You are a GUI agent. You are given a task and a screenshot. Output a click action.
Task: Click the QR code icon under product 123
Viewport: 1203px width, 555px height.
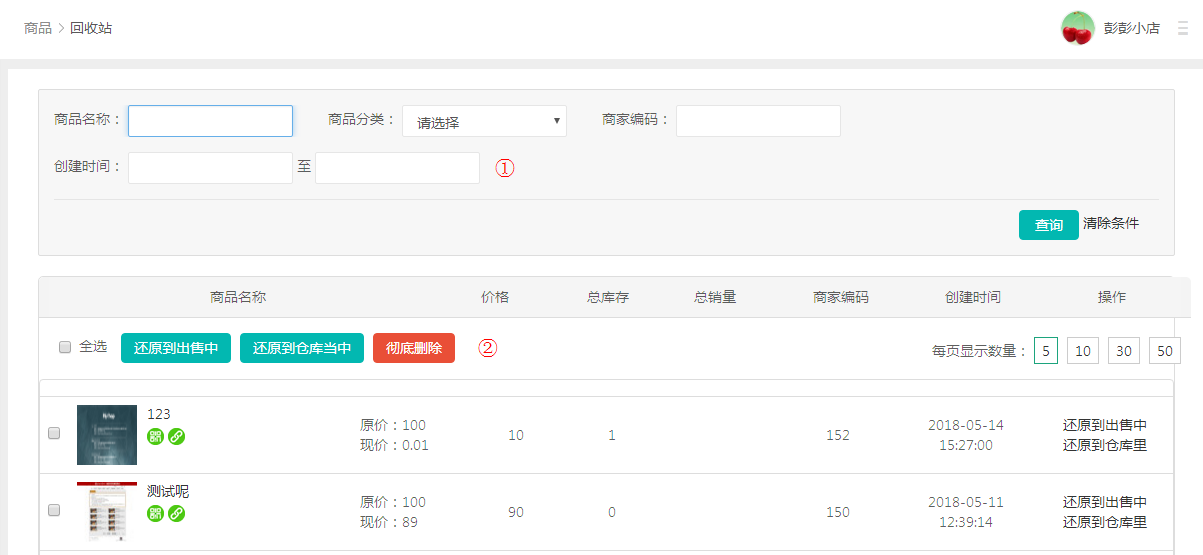(x=155, y=436)
